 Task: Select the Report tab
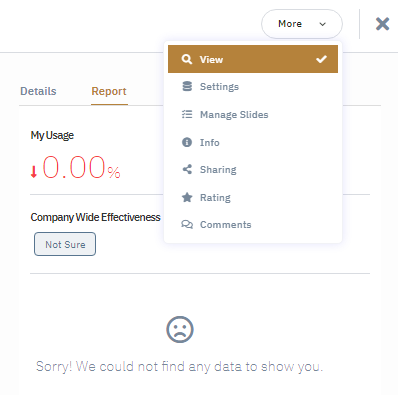pyautogui.click(x=109, y=91)
